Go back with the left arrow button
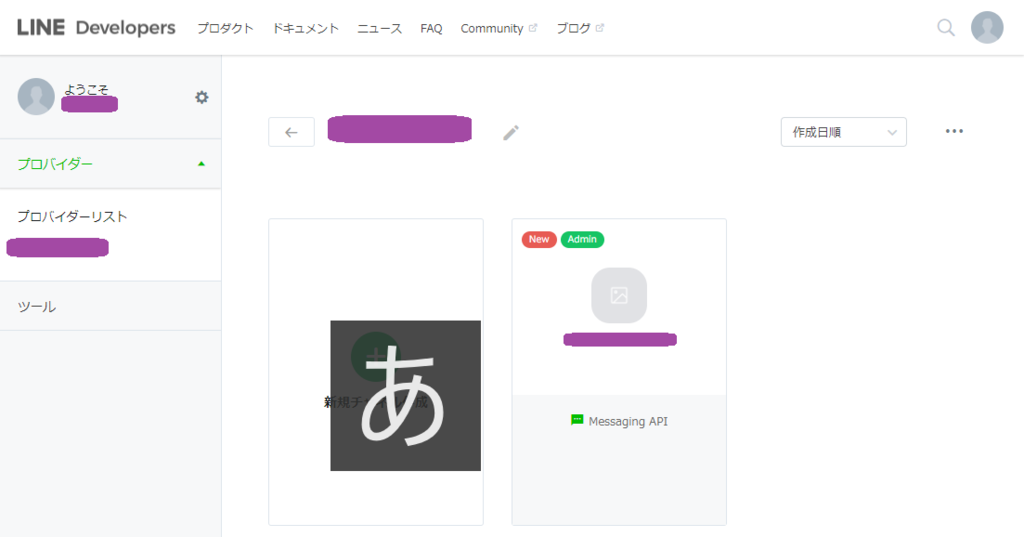 click(291, 132)
